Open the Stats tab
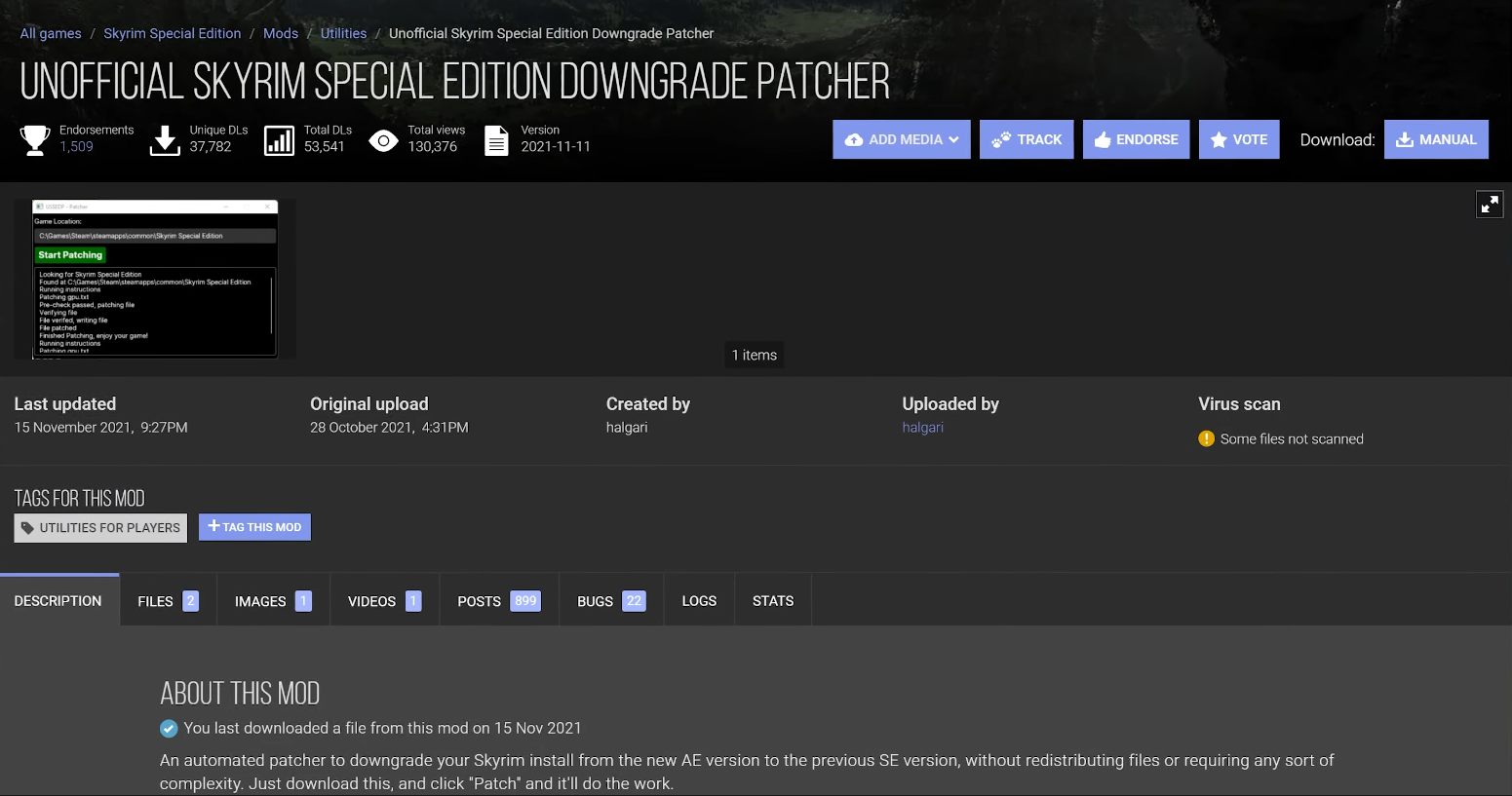Viewport: 1512px width, 796px height. pyautogui.click(x=773, y=601)
